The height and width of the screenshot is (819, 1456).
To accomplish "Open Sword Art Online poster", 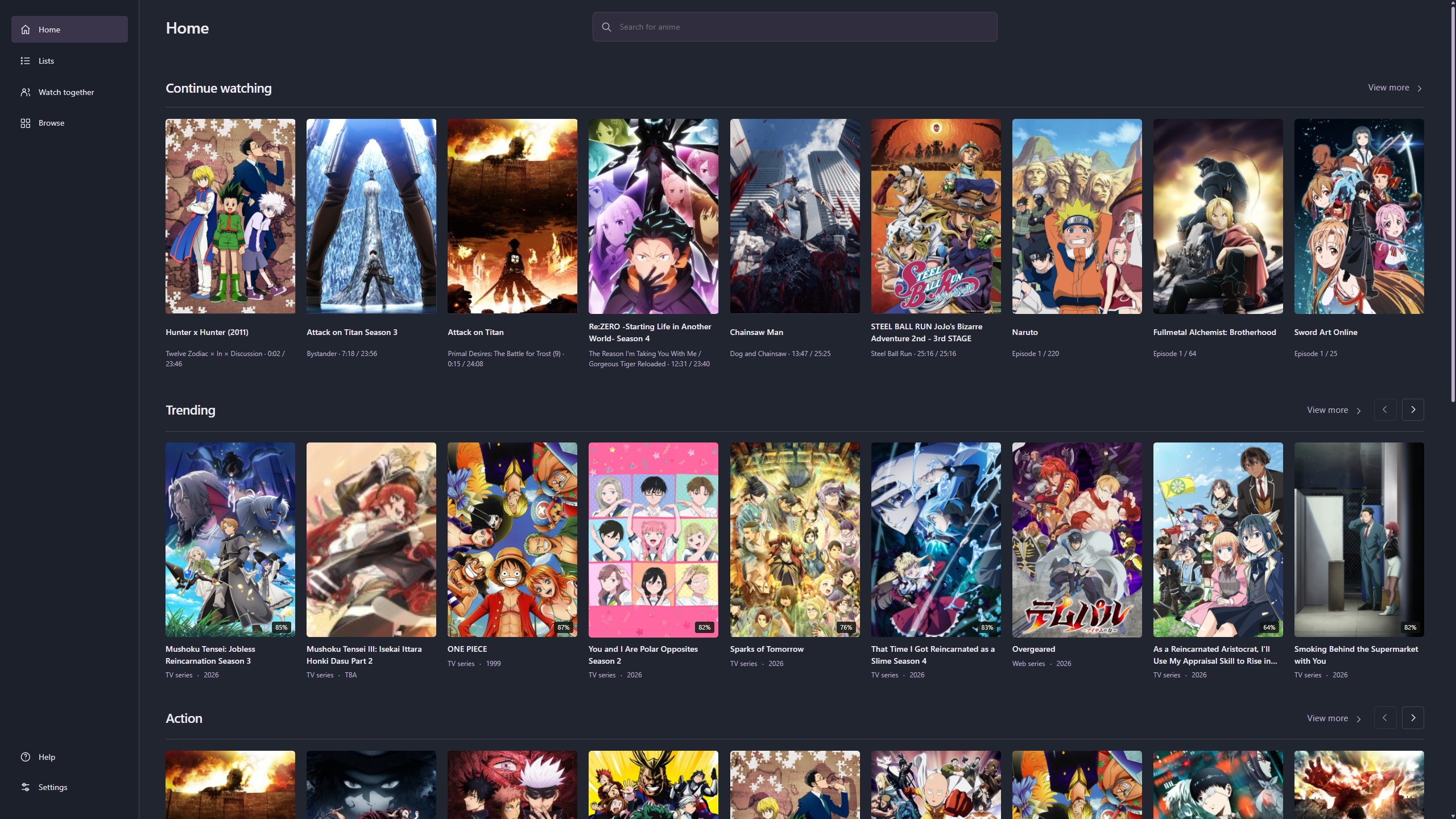I will point(1359,216).
